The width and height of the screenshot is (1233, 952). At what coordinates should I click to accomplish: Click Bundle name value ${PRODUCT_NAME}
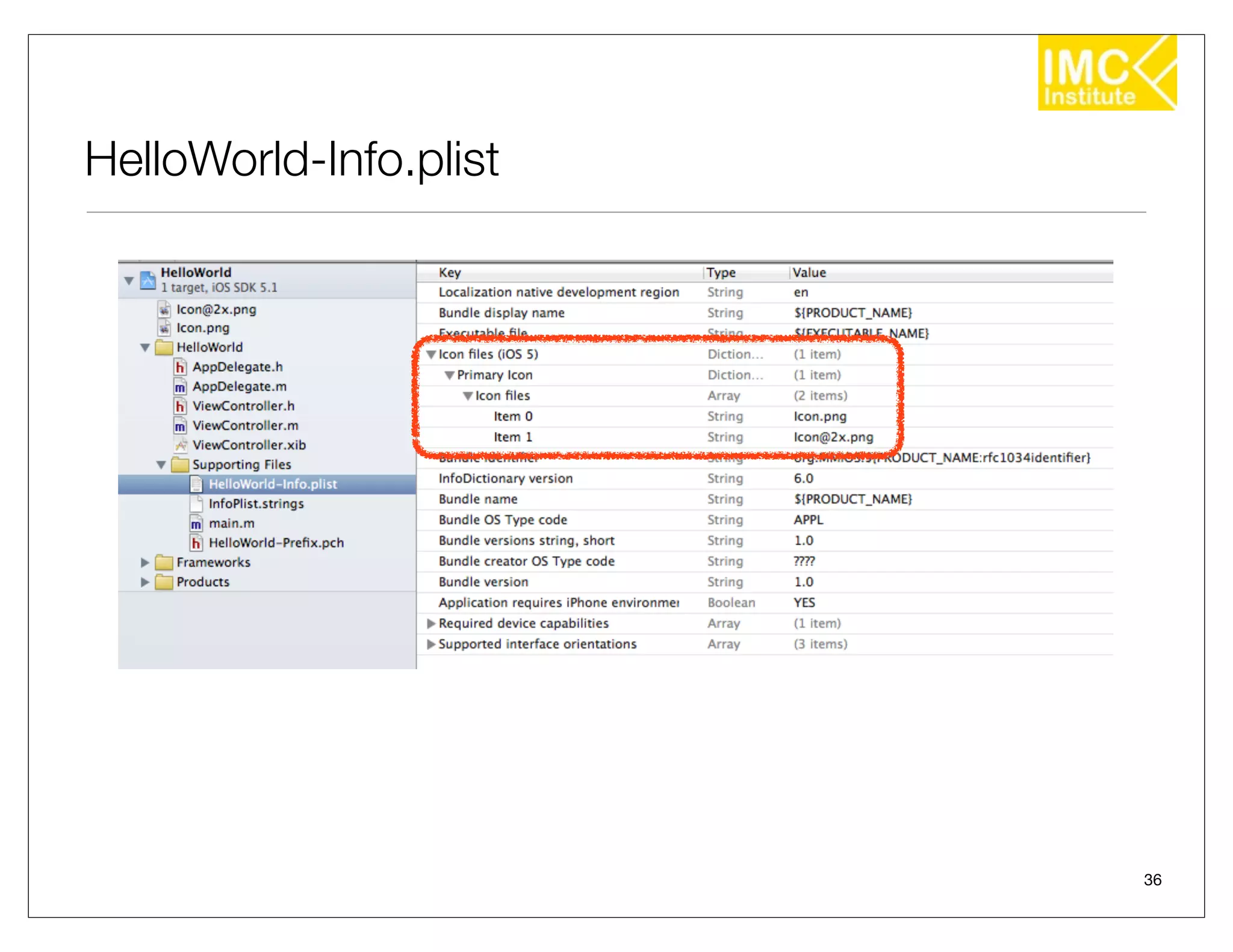tap(853, 499)
